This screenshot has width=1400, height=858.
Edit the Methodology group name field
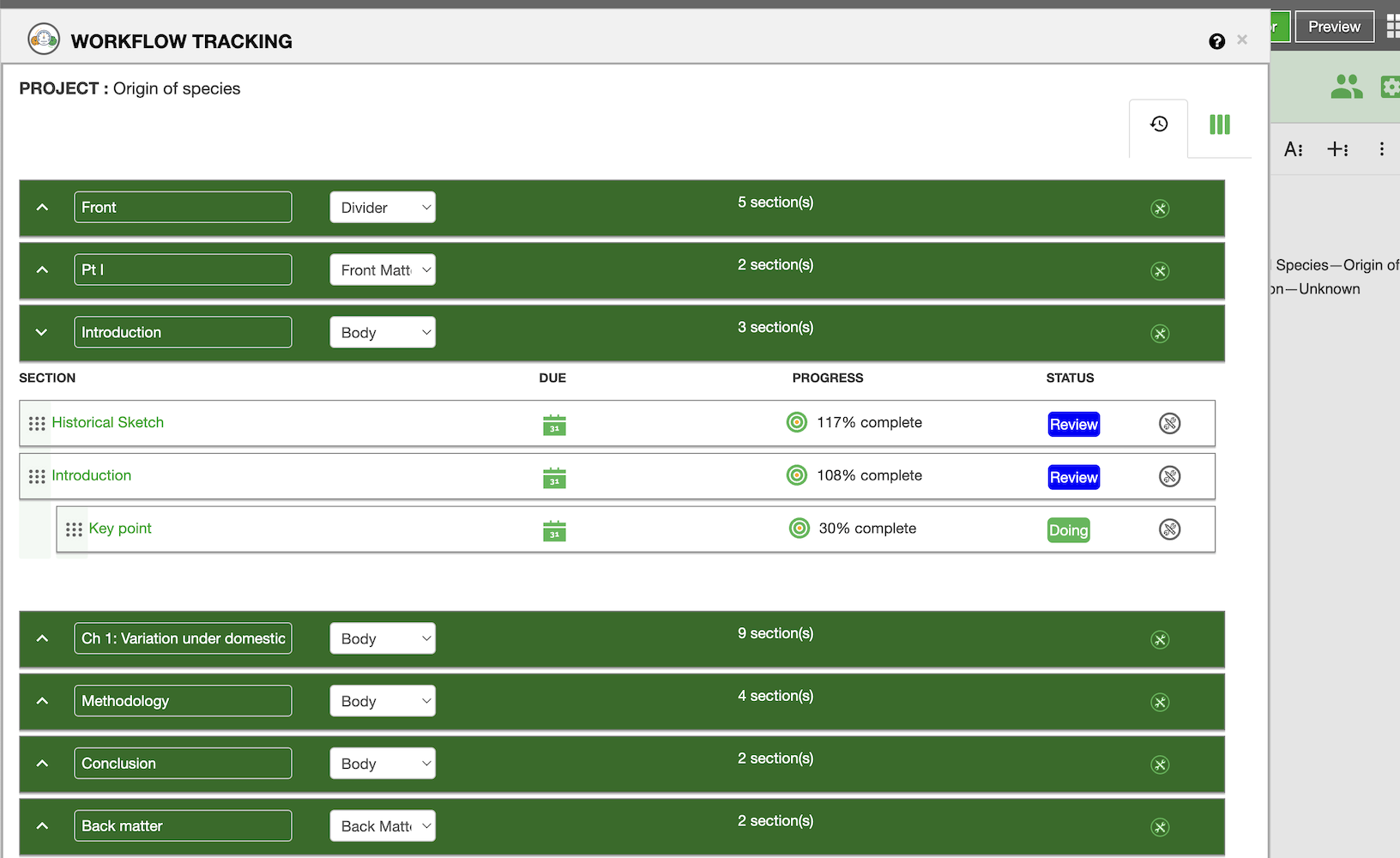183,701
